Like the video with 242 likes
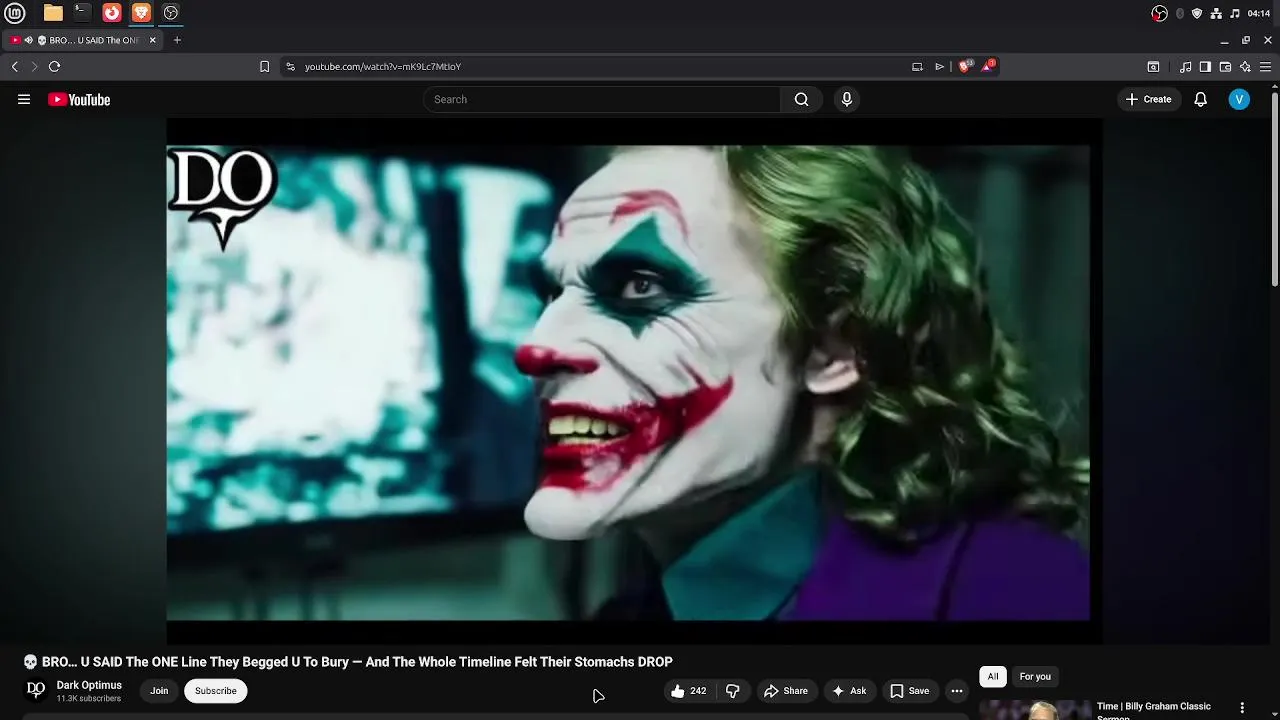The width and height of the screenshot is (1280, 720). click(x=689, y=690)
